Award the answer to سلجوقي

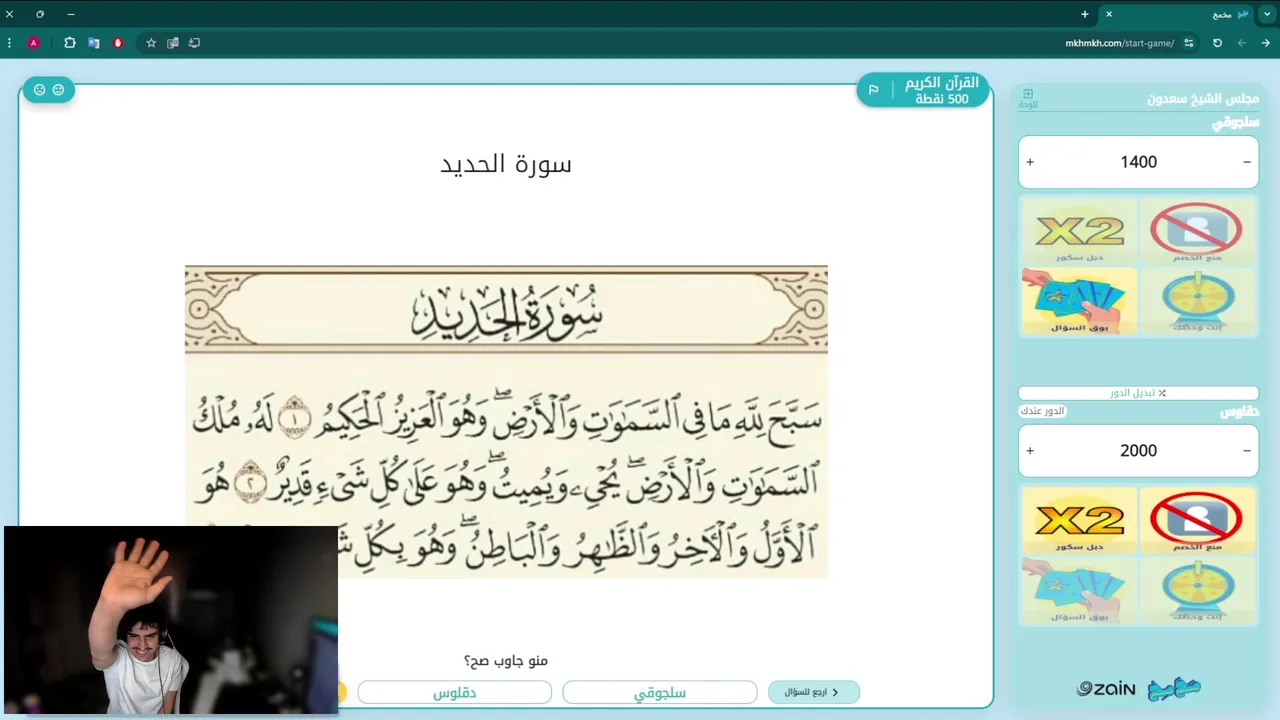click(x=660, y=692)
